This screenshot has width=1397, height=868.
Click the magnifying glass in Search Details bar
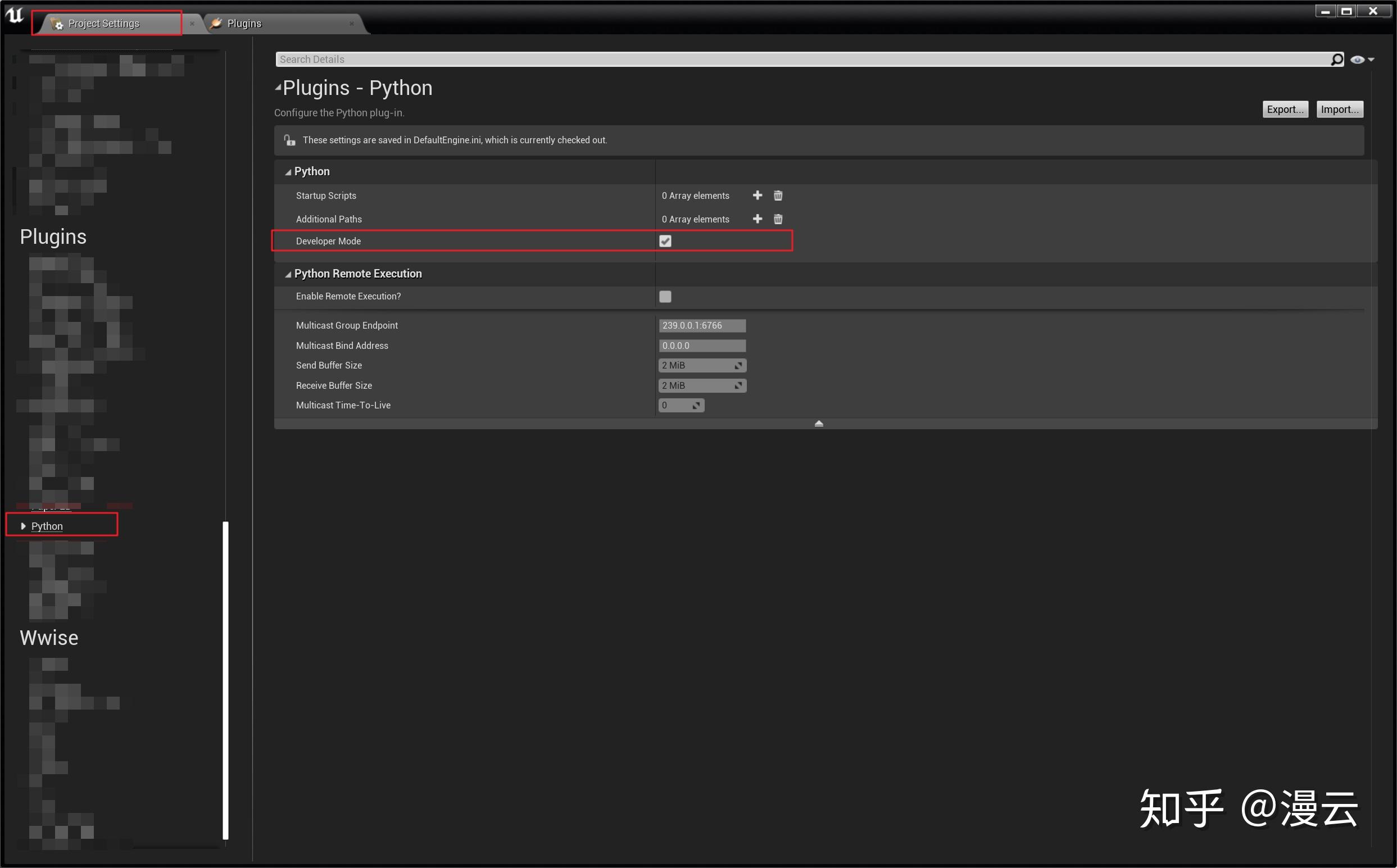pos(1338,59)
